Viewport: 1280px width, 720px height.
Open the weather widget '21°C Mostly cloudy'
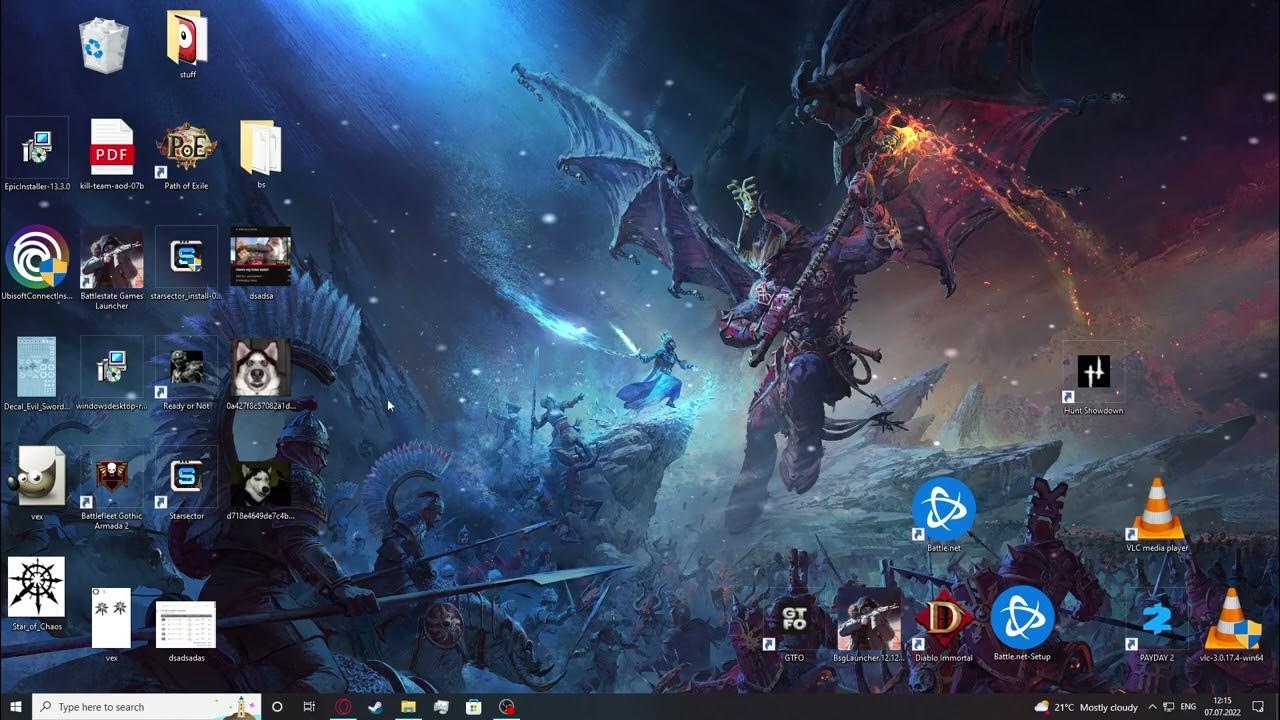point(1086,707)
